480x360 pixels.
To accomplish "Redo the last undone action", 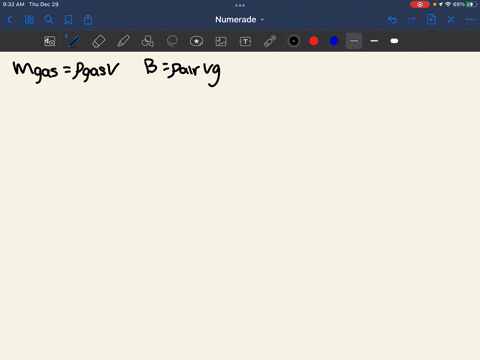I will click(412, 20).
